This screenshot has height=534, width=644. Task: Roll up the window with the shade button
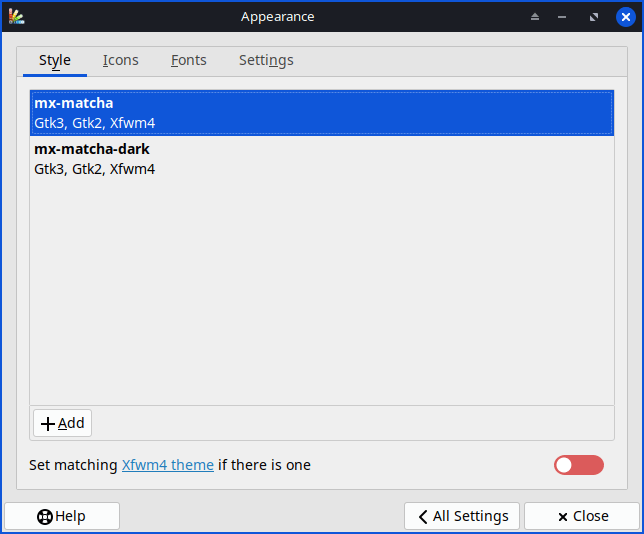pos(535,17)
